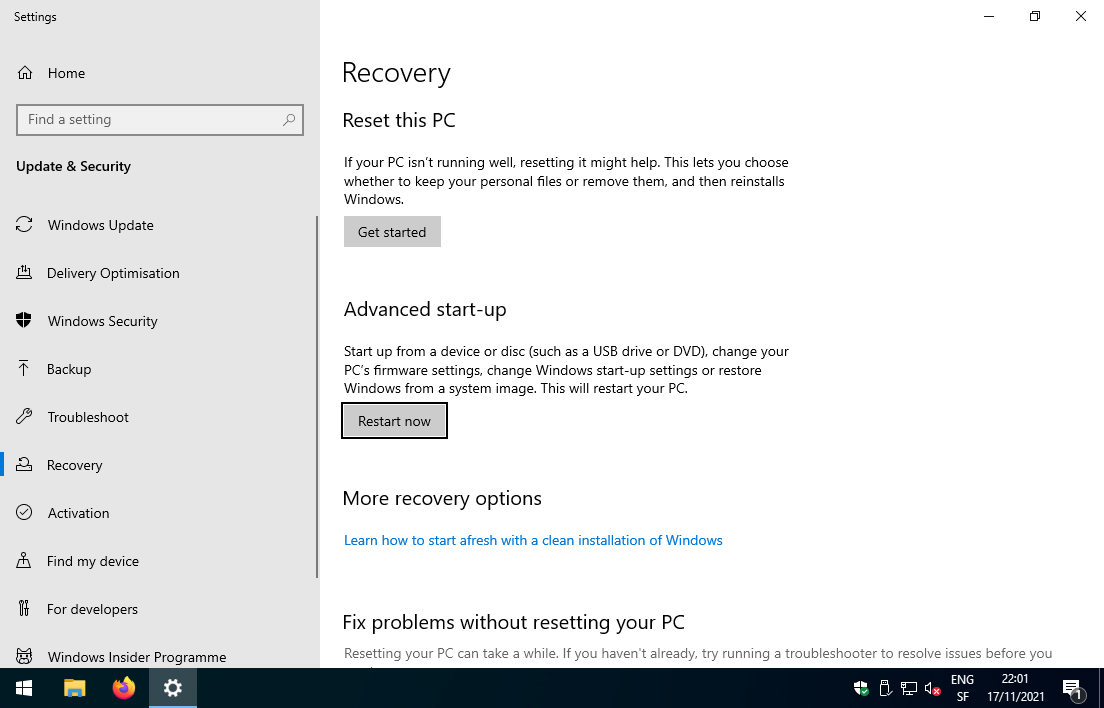Open Find my device settings
This screenshot has height=708, width=1104.
click(x=94, y=561)
